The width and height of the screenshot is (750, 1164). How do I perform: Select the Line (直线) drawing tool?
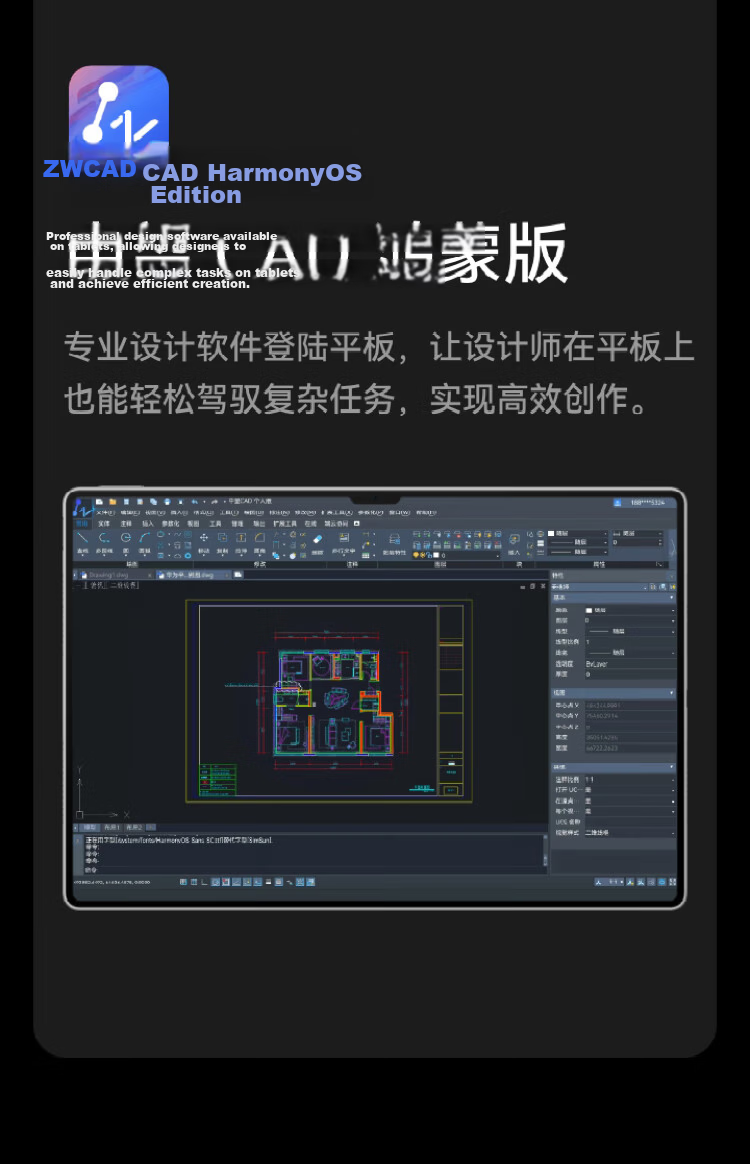[82, 543]
